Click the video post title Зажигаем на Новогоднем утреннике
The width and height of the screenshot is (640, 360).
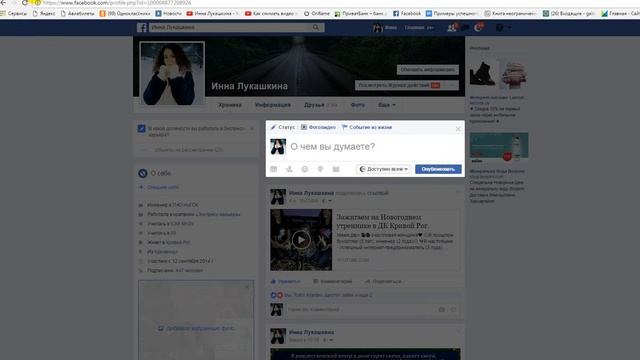pyautogui.click(x=382, y=221)
